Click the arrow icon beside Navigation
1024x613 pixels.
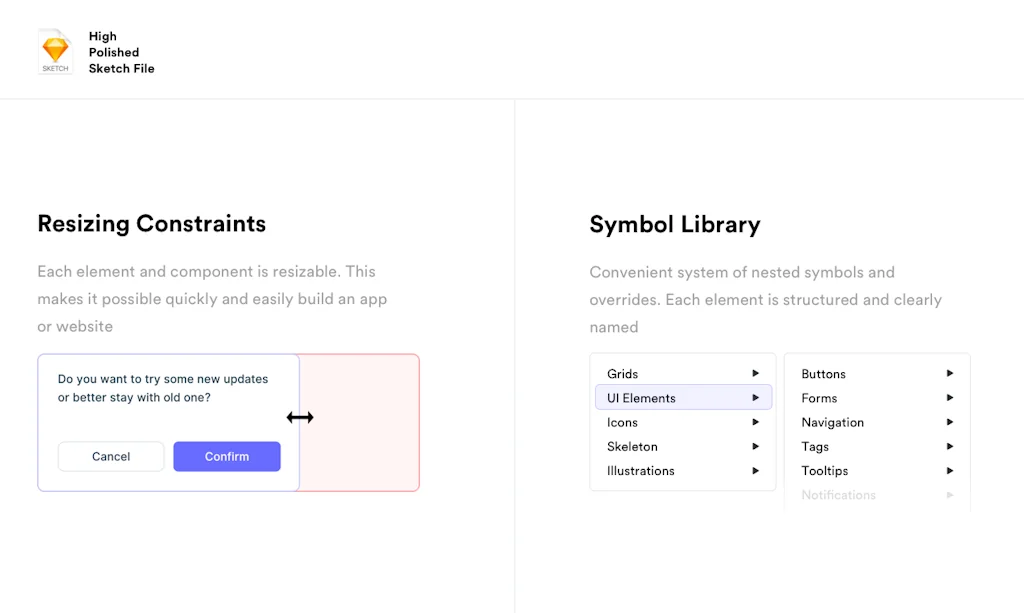949,422
